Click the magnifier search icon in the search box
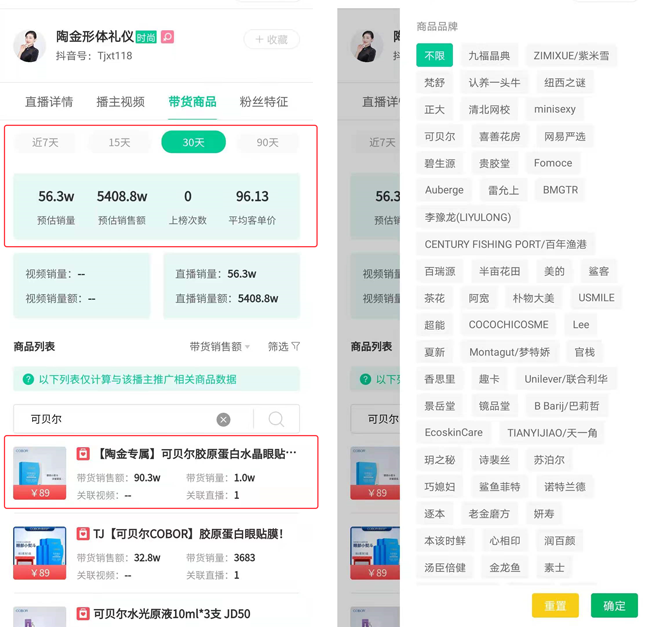 (276, 419)
